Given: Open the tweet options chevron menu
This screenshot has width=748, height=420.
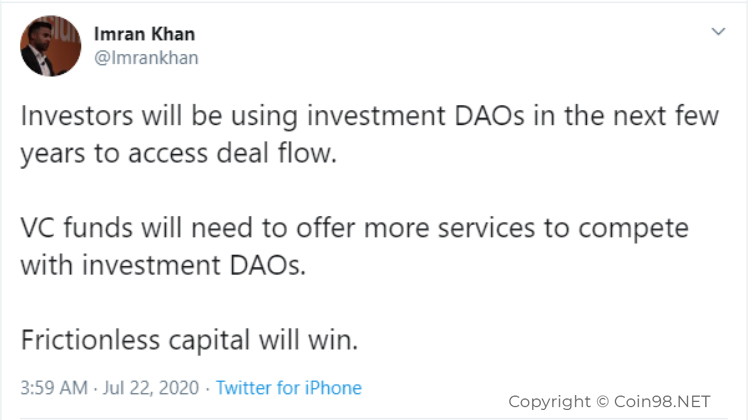Looking at the screenshot, I should pos(717,33).
